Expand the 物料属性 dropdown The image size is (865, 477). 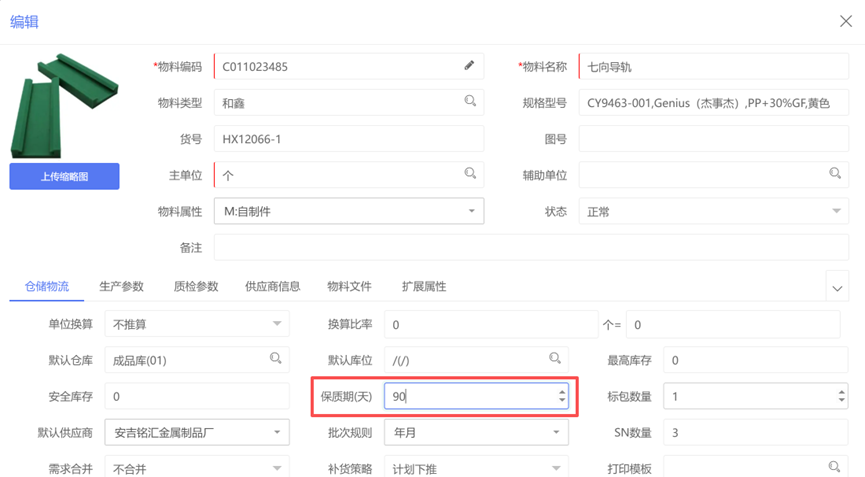[x=472, y=211]
